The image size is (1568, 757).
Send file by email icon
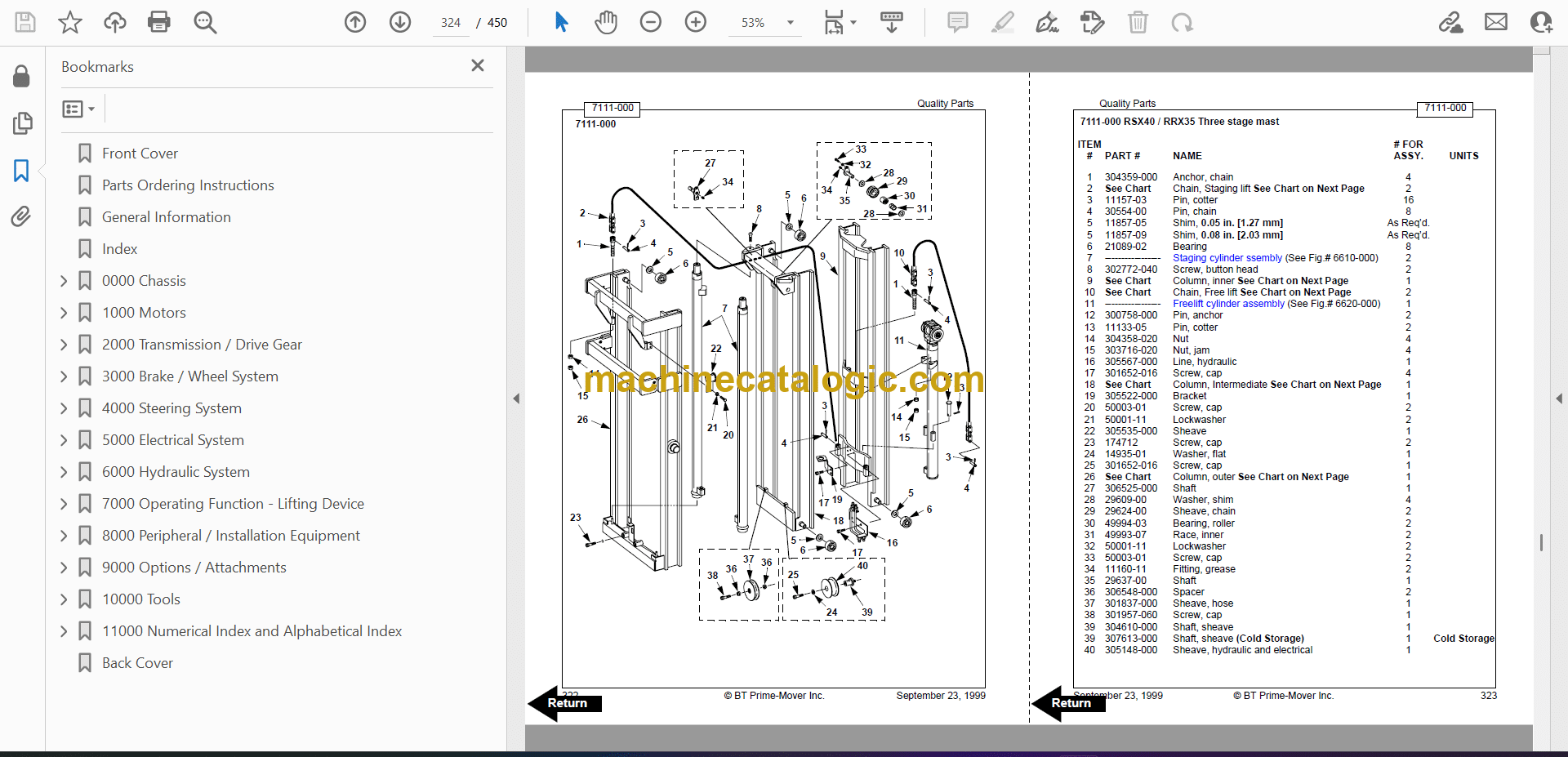click(x=1496, y=22)
